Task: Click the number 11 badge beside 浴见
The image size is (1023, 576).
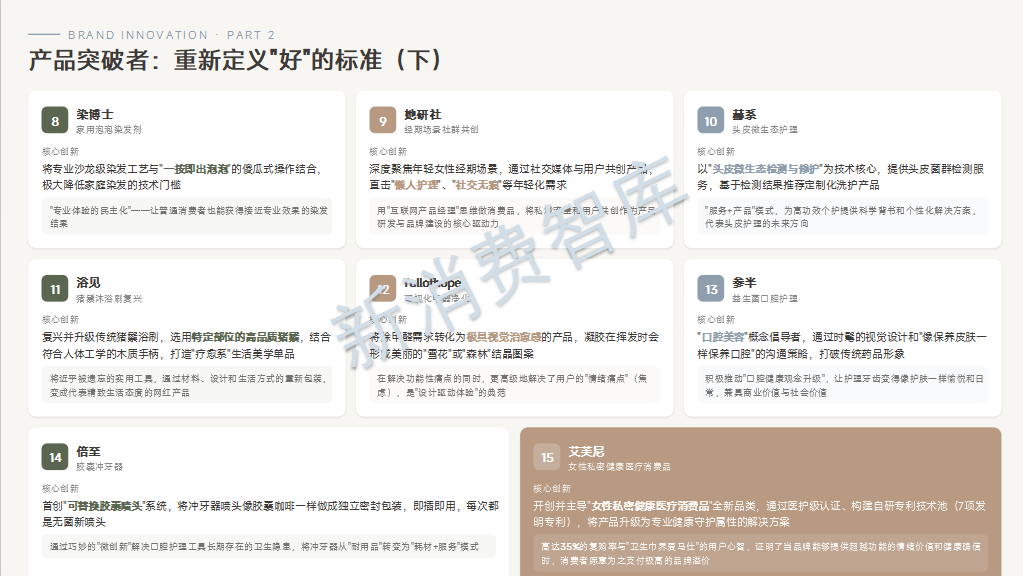Action: pyautogui.click(x=55, y=289)
